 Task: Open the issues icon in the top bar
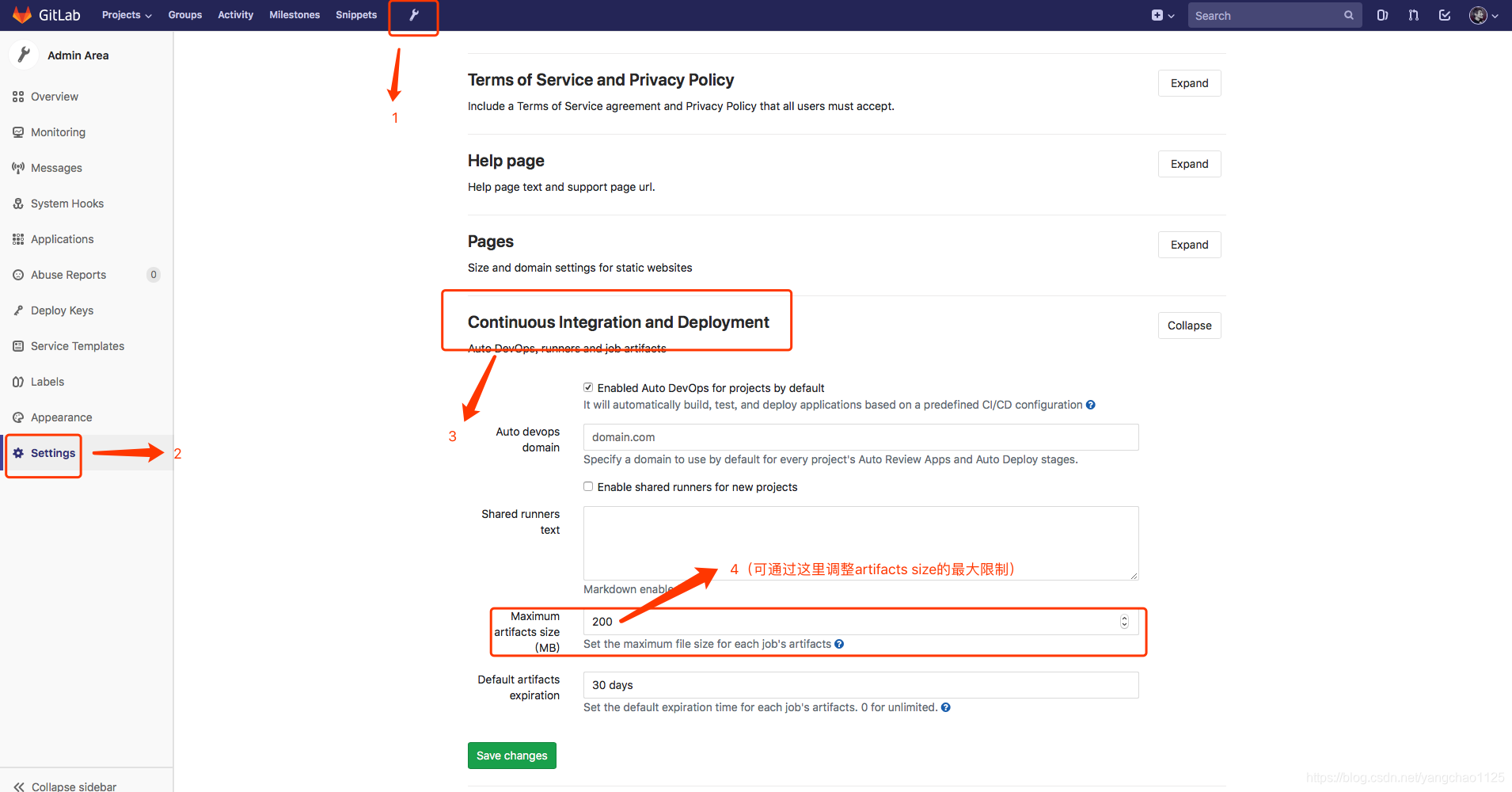point(1381,14)
